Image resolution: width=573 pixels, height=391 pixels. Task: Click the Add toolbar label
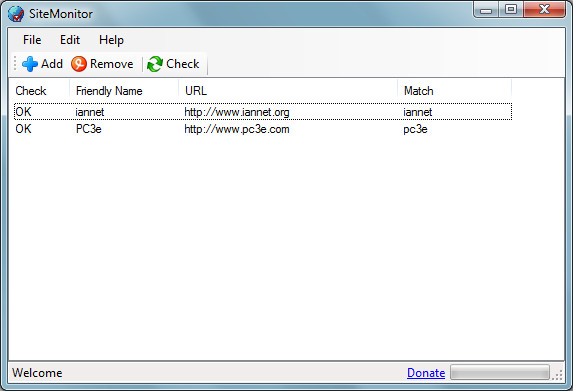tap(52, 64)
